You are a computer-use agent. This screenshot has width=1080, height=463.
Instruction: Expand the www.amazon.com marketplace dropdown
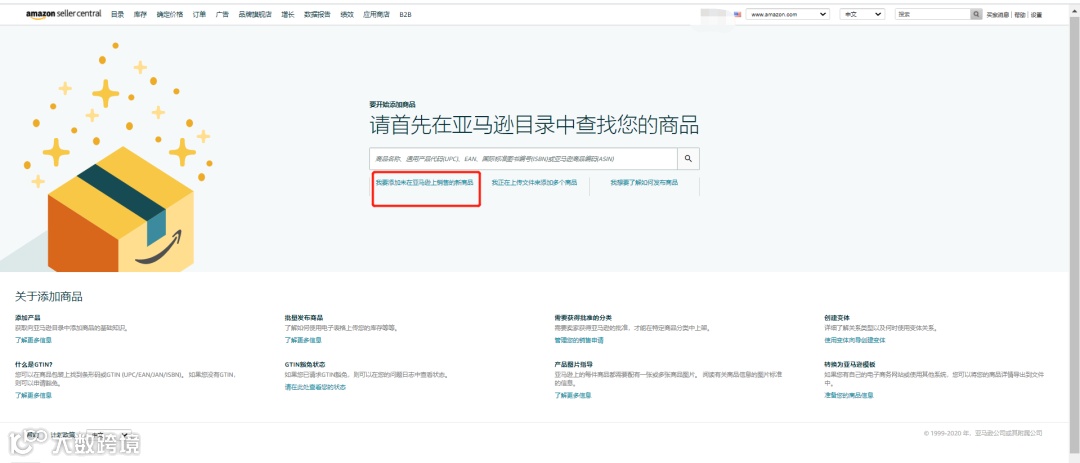coord(787,14)
